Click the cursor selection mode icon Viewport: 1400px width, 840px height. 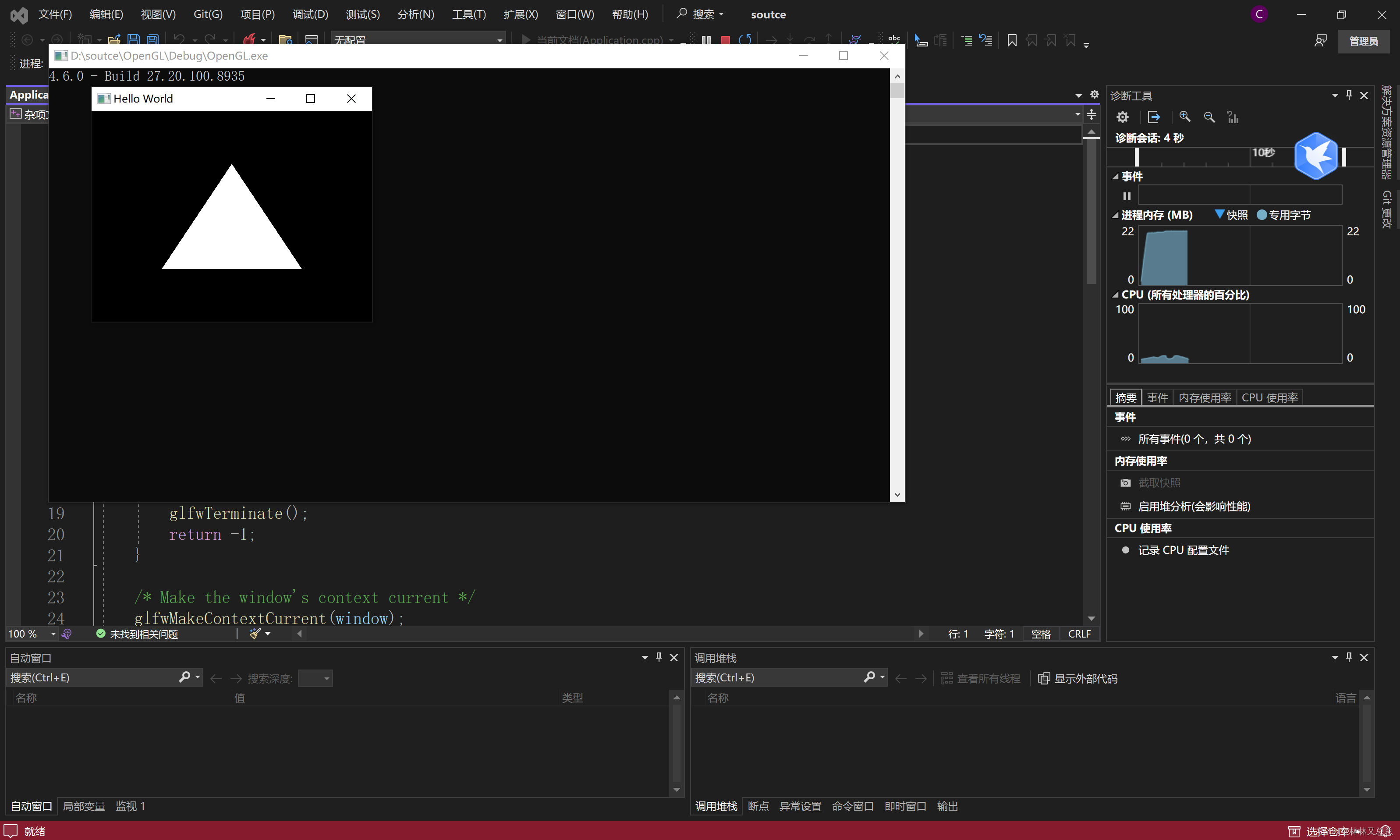[921, 40]
